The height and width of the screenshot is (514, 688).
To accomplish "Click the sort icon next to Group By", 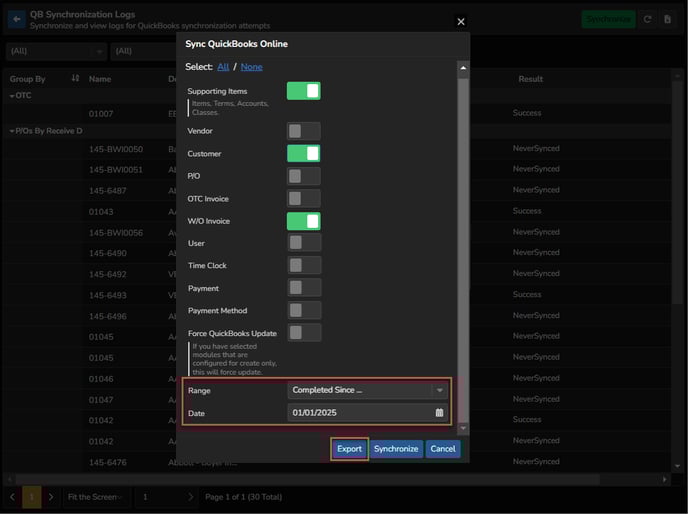I will click(x=75, y=78).
